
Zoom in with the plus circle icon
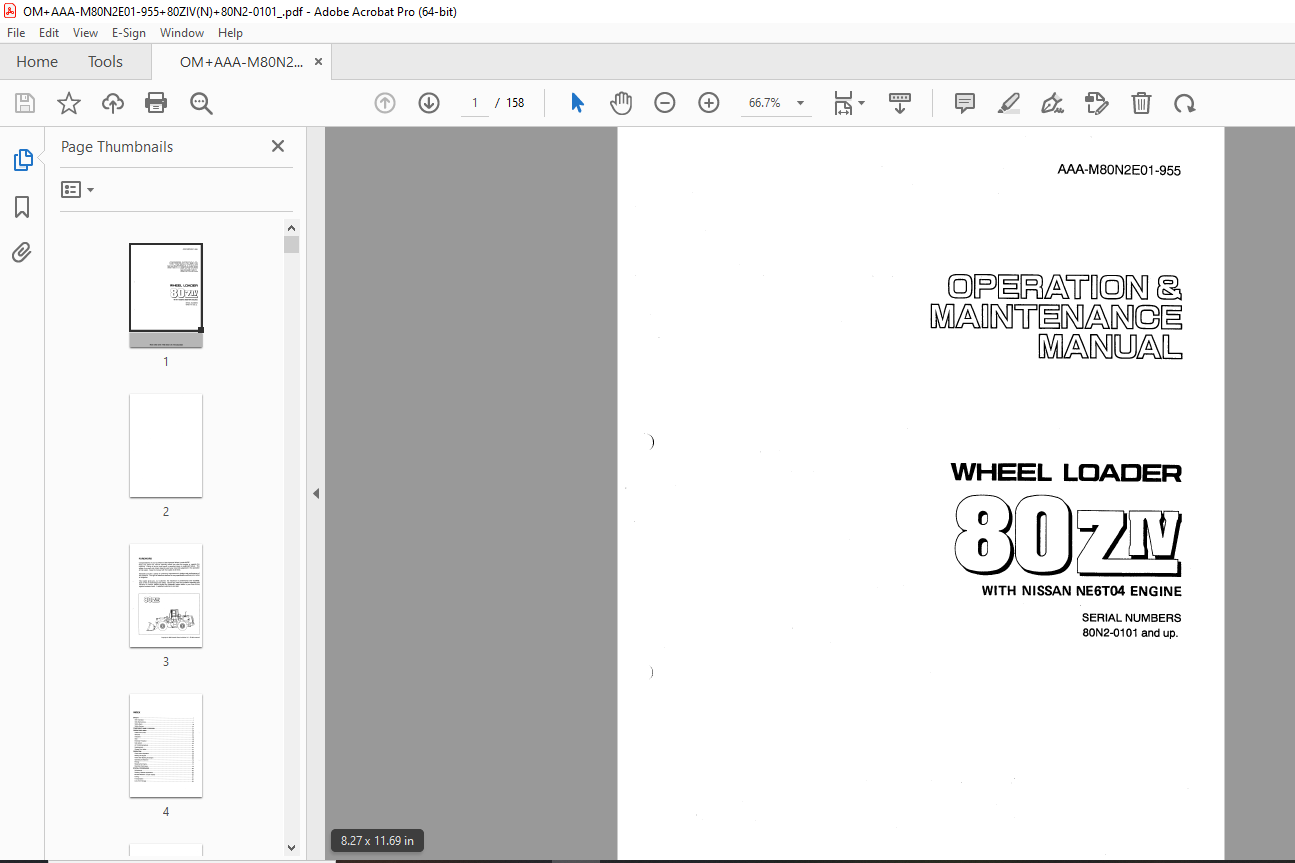(709, 103)
